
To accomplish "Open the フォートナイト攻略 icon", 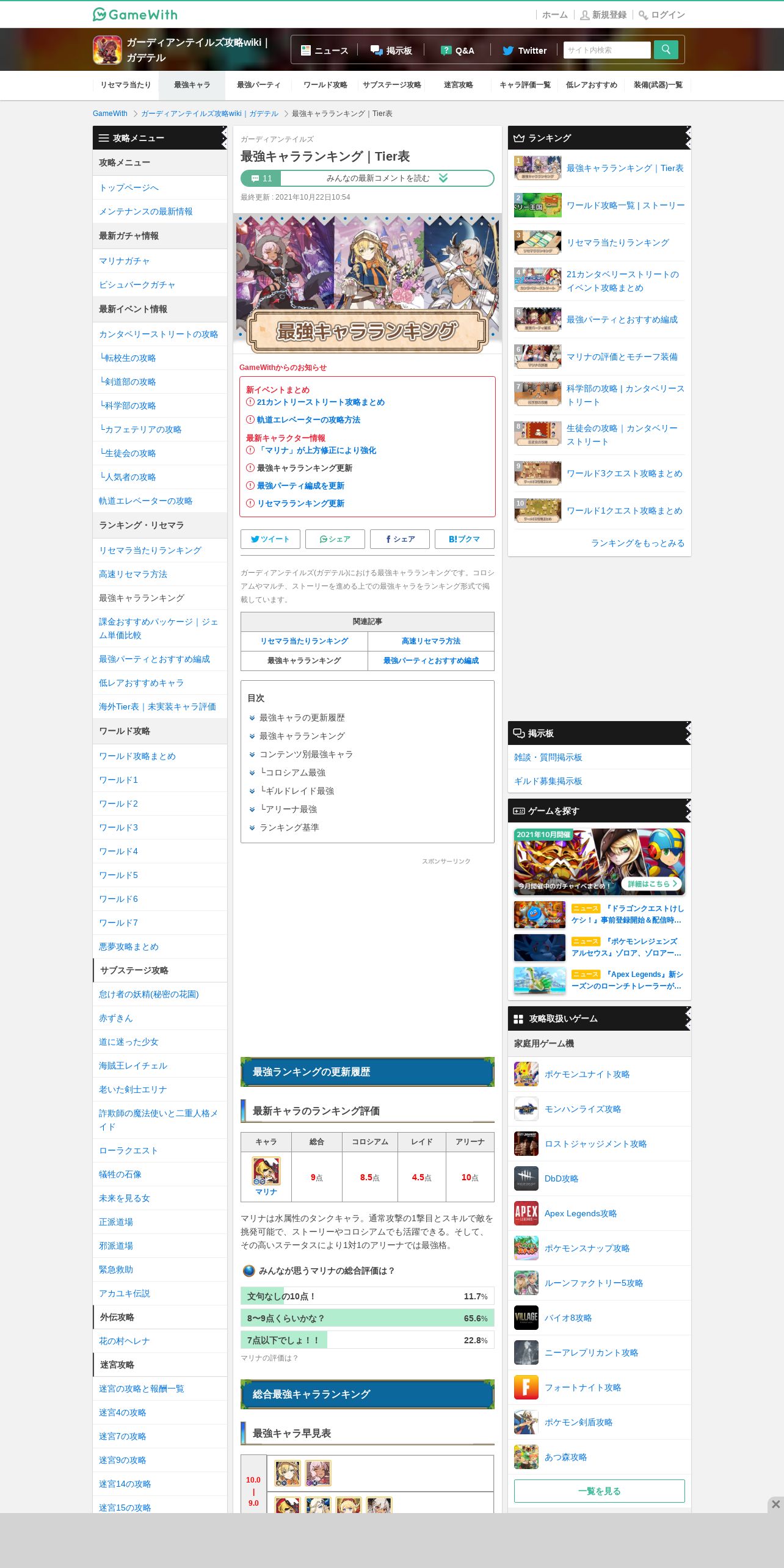I will coord(526,1387).
